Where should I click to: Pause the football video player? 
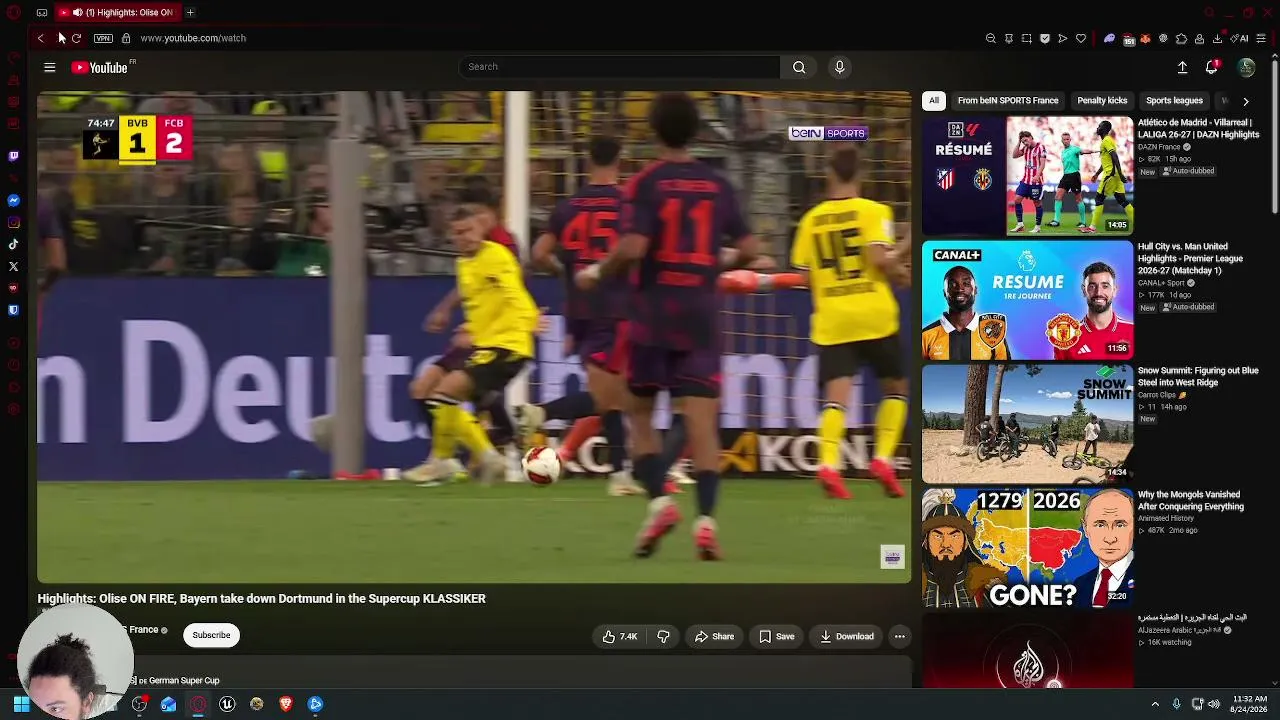point(474,337)
